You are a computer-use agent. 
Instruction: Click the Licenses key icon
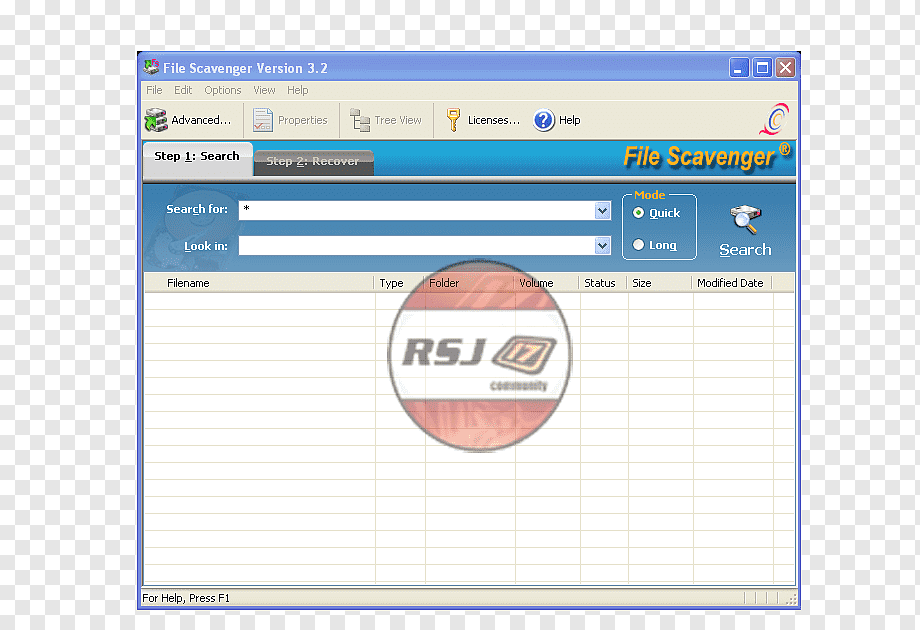[x=453, y=120]
